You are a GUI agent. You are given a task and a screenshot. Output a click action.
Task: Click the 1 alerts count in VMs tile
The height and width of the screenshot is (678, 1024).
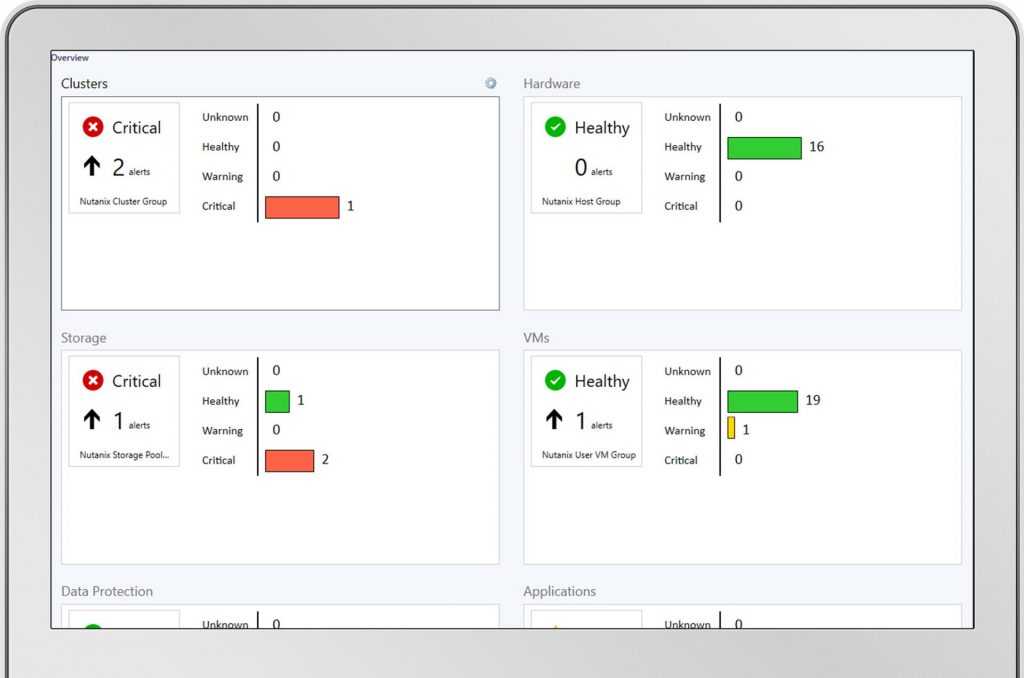point(594,421)
